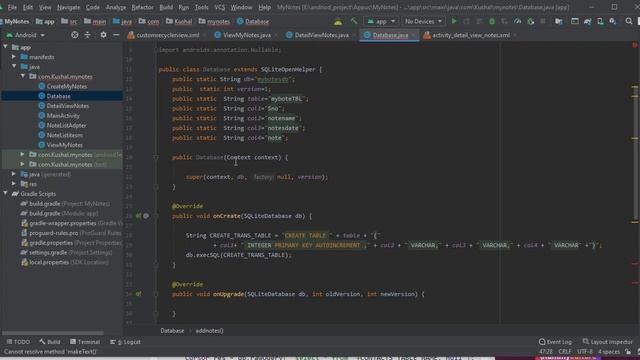Click MyNotes in the breadcrumb bar
The image size is (640, 360).
pos(17,22)
